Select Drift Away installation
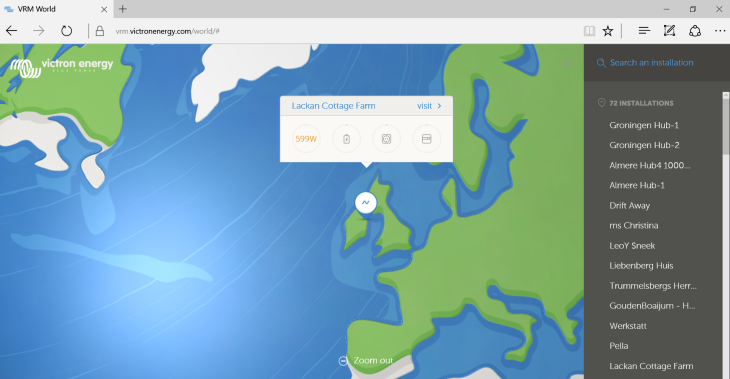Viewport: 730px width, 379px height. [x=629, y=205]
